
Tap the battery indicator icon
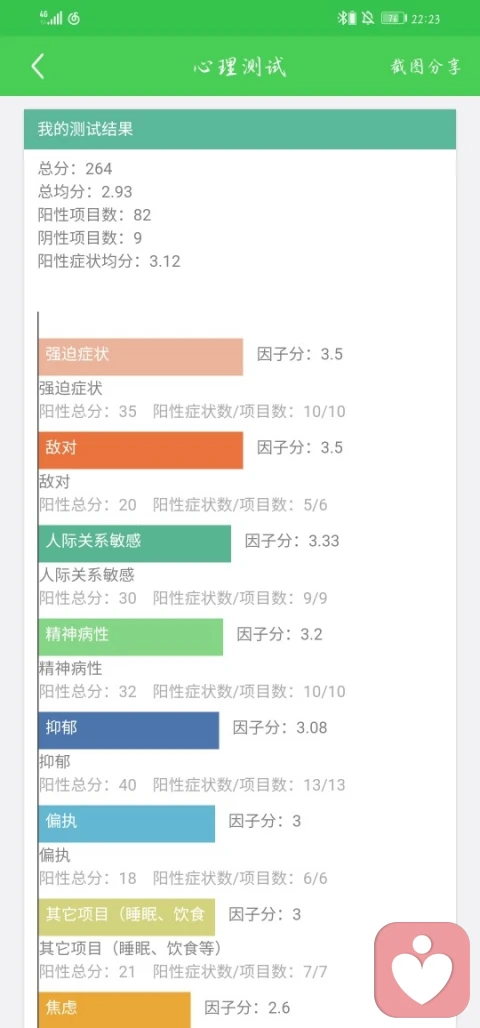(x=393, y=18)
